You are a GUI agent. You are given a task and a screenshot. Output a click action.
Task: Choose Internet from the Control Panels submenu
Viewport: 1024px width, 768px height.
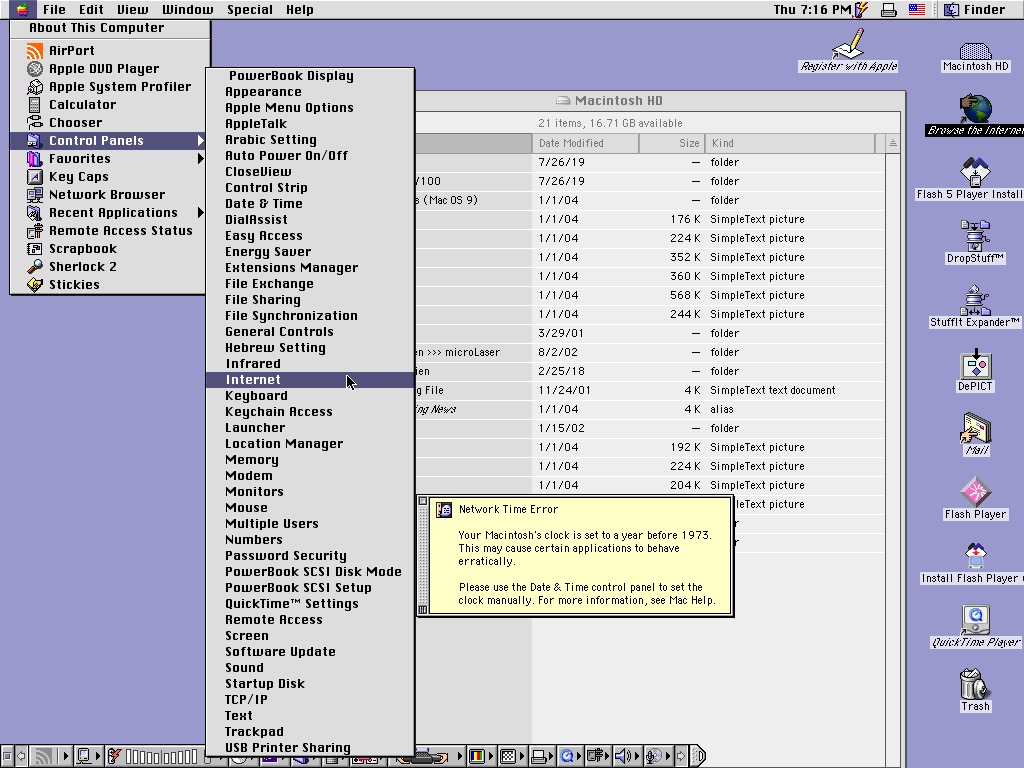tap(310, 380)
